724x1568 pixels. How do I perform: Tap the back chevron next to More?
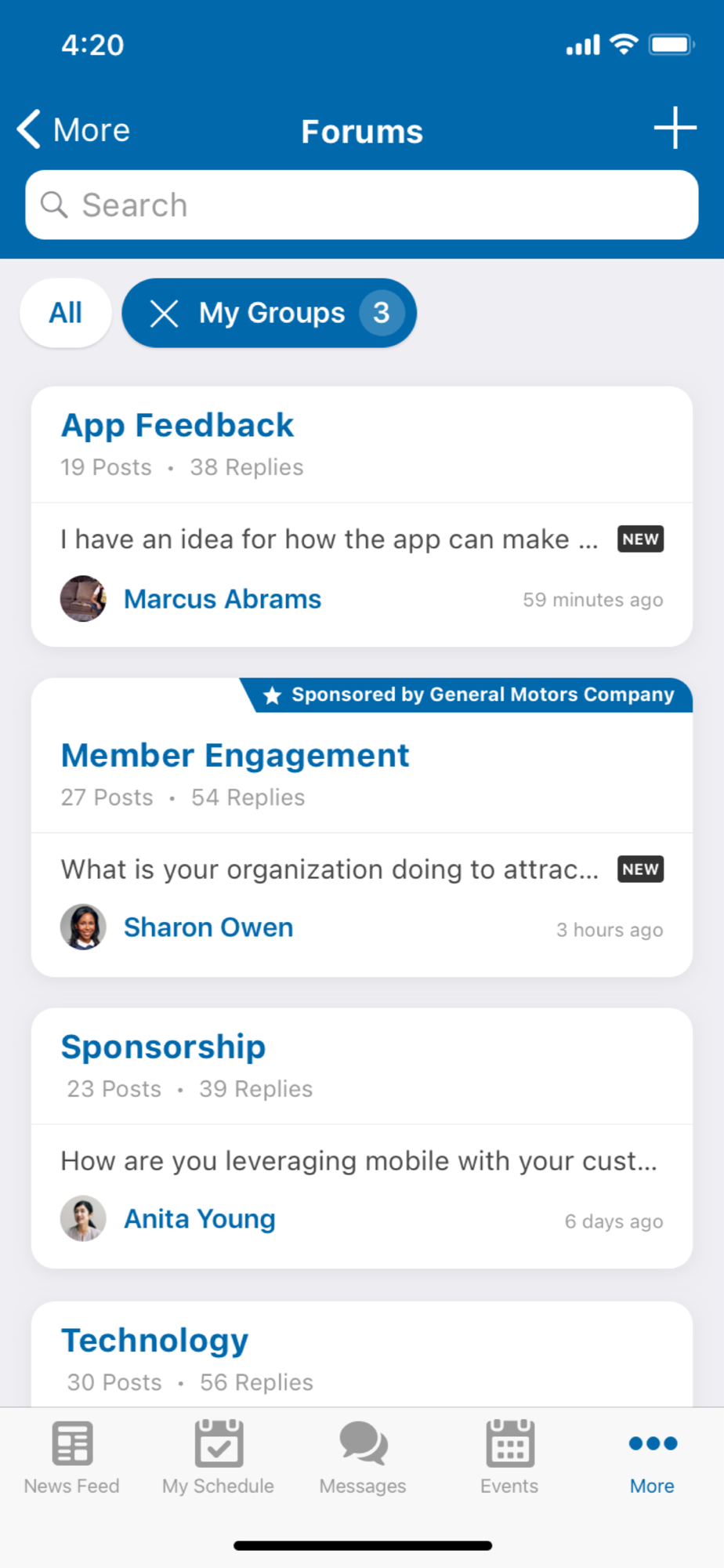(29, 129)
